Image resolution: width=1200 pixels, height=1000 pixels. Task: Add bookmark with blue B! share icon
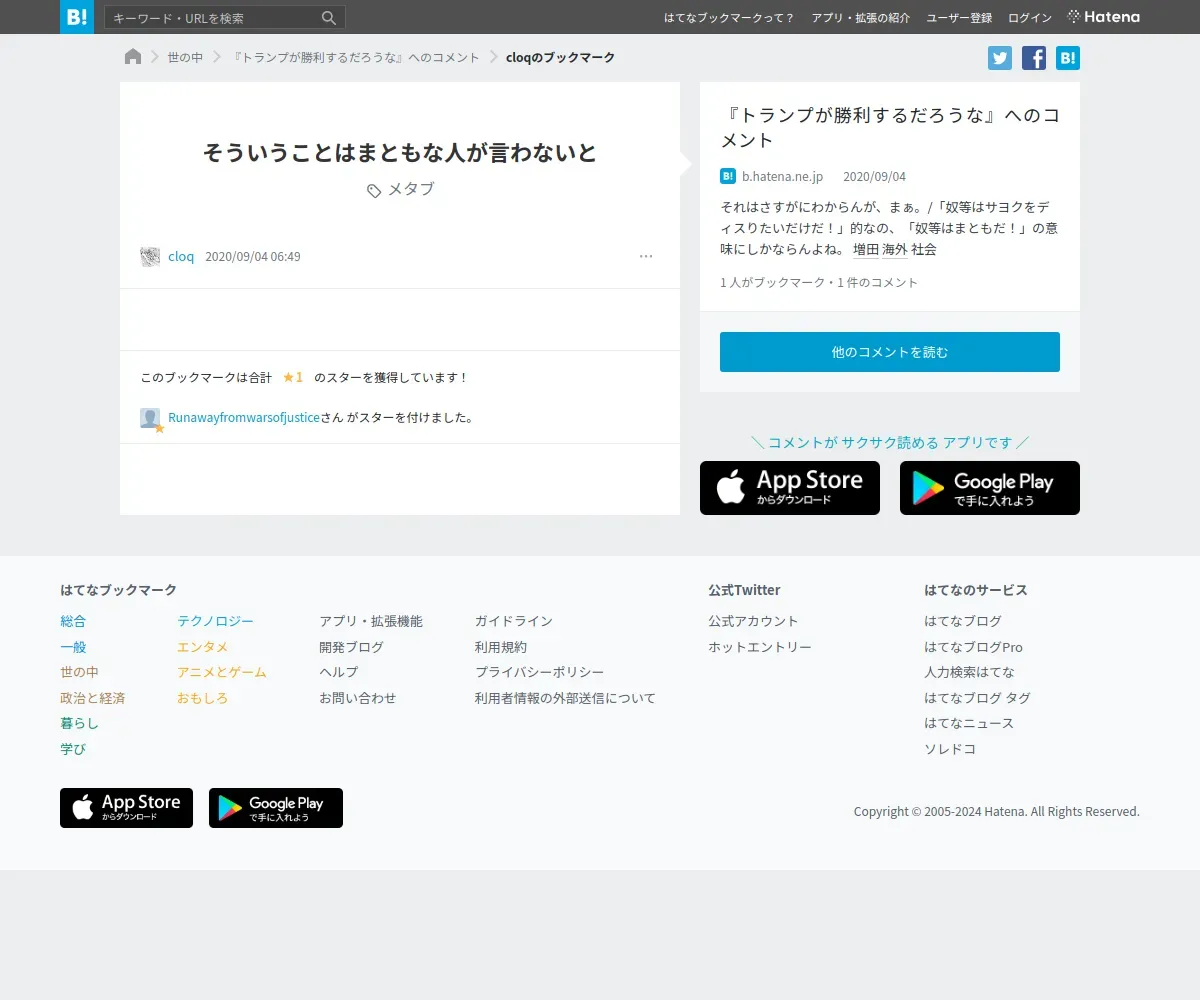point(1068,58)
